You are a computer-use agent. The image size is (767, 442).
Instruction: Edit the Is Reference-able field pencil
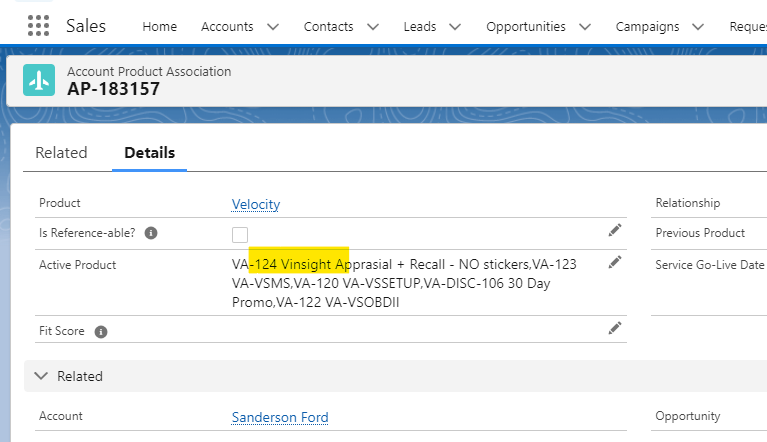click(615, 230)
